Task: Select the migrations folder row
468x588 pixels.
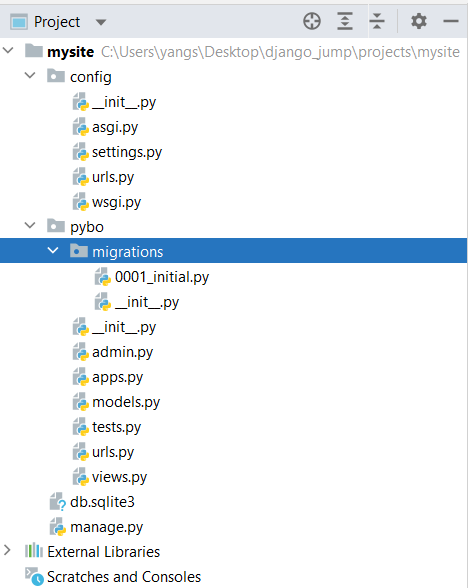Action: (233, 250)
